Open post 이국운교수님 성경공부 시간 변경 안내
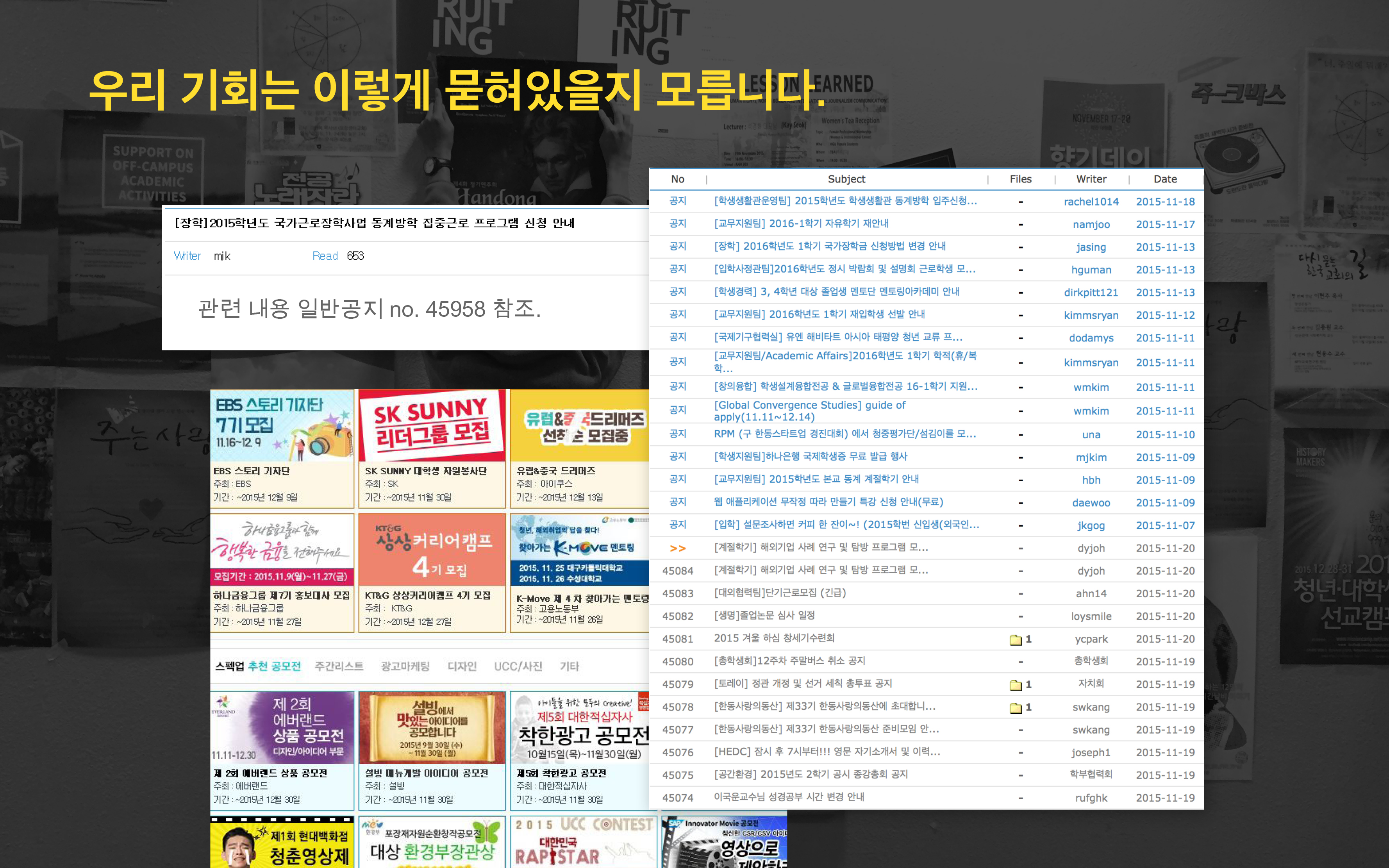Image resolution: width=1389 pixels, height=868 pixels. click(789, 797)
